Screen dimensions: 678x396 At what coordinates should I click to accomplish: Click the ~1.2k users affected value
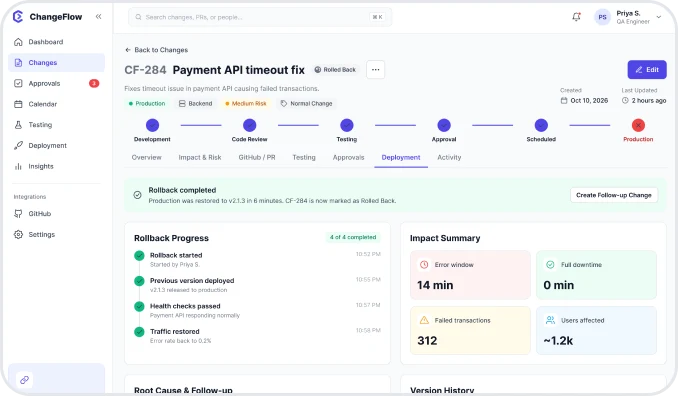click(x=558, y=341)
